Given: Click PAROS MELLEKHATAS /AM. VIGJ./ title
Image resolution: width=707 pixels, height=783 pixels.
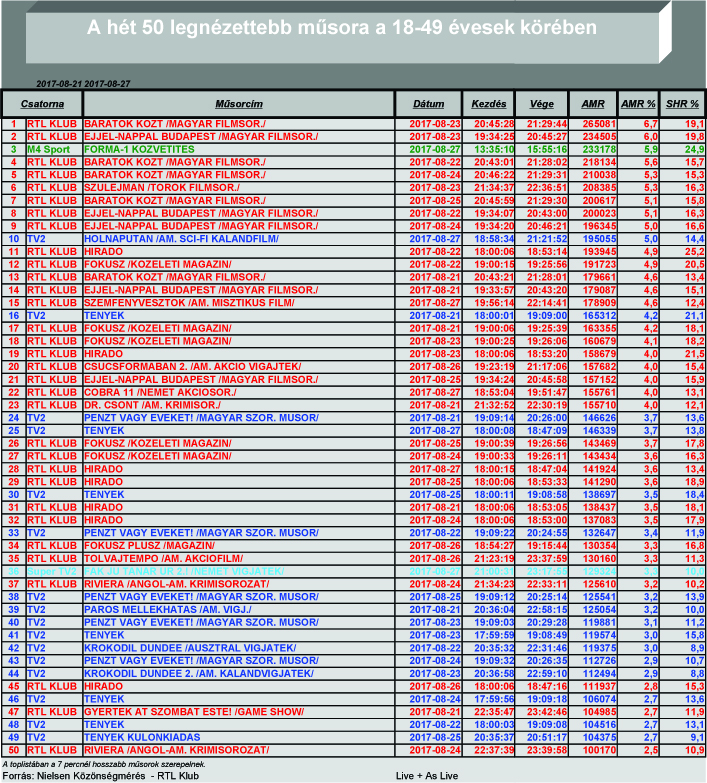Looking at the screenshot, I should (x=168, y=610).
